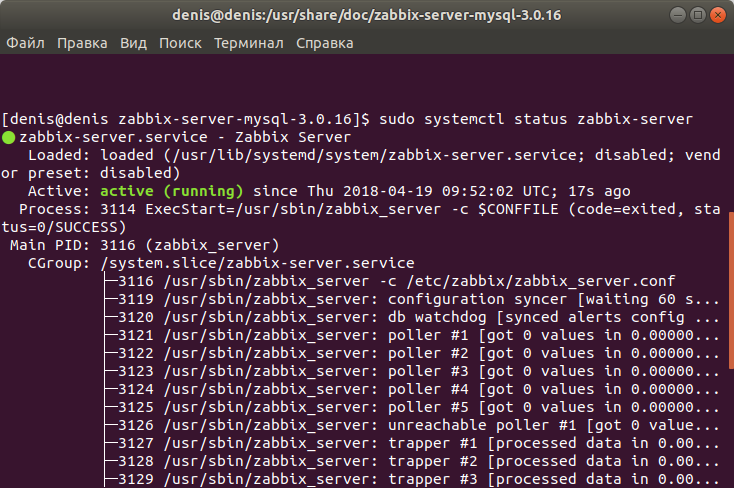Click 'sudo systemctl status zabbix-server' command text
The image size is (734, 488).
pos(536,119)
